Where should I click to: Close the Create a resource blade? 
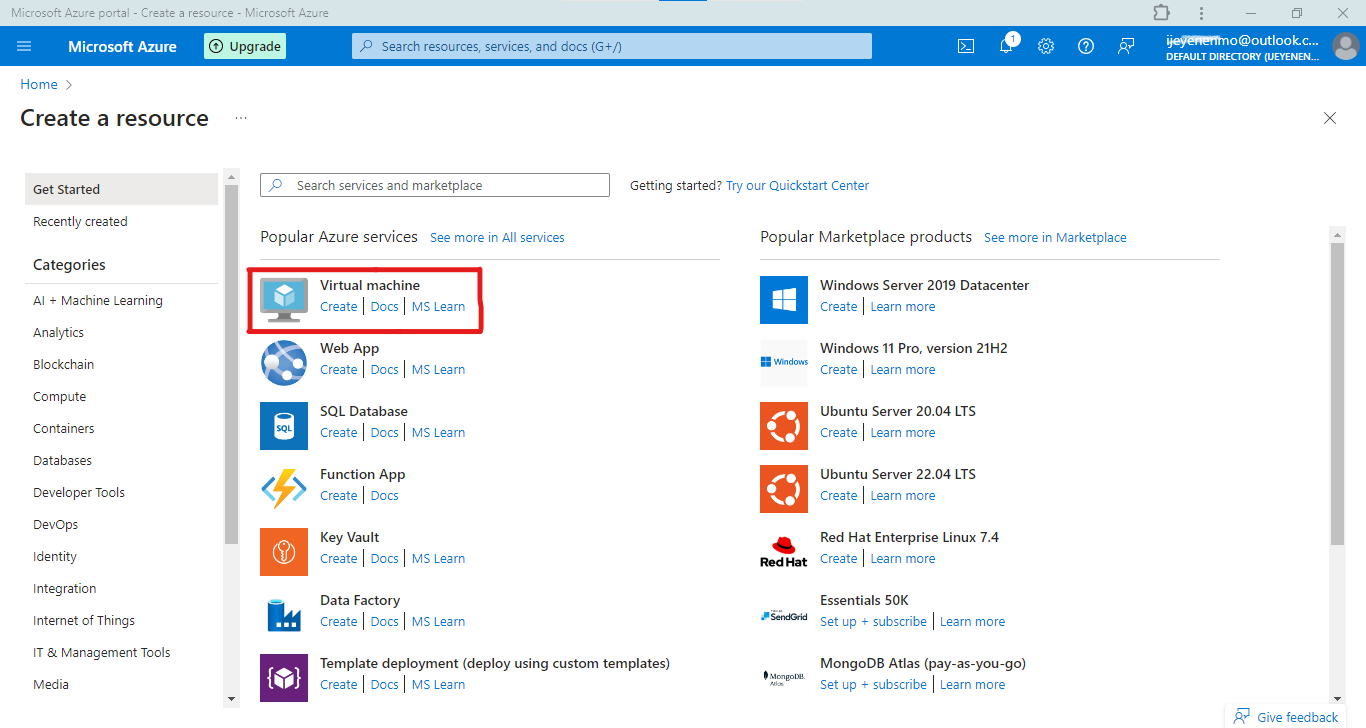coord(1330,118)
